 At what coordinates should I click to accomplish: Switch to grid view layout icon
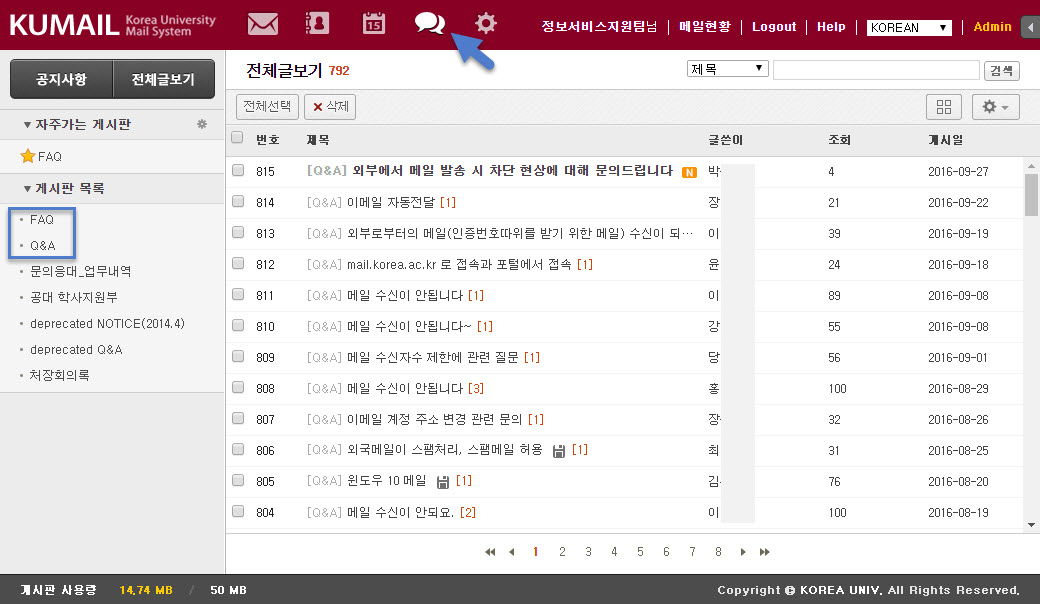[943, 106]
